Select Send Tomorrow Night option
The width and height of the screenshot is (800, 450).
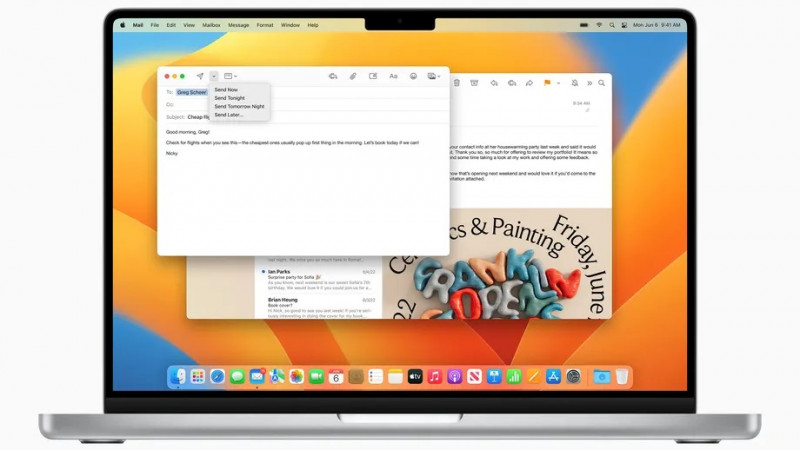[x=239, y=106]
